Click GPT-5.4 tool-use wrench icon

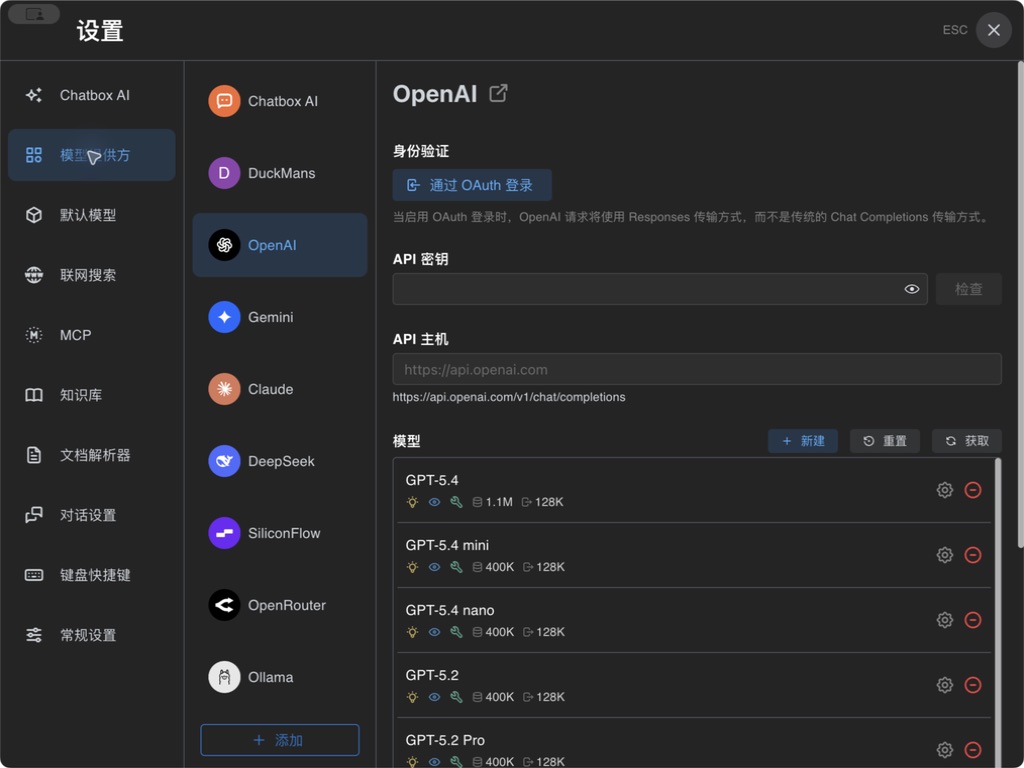[x=456, y=502]
